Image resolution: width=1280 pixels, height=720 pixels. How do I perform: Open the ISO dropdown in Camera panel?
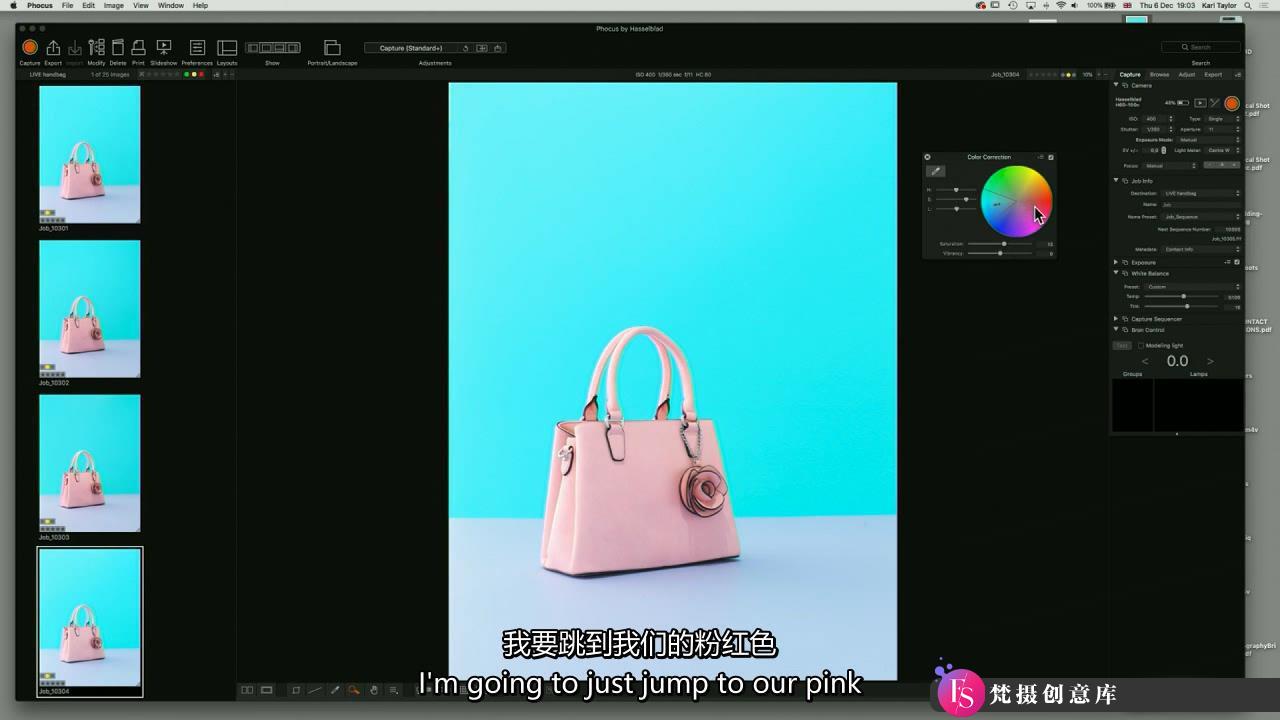(1158, 119)
